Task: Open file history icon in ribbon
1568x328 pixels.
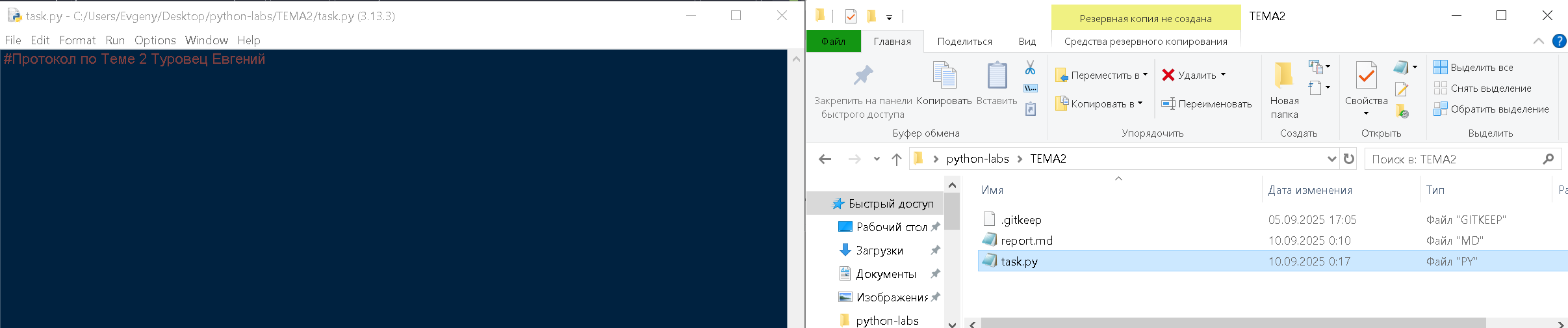Action: click(1402, 112)
